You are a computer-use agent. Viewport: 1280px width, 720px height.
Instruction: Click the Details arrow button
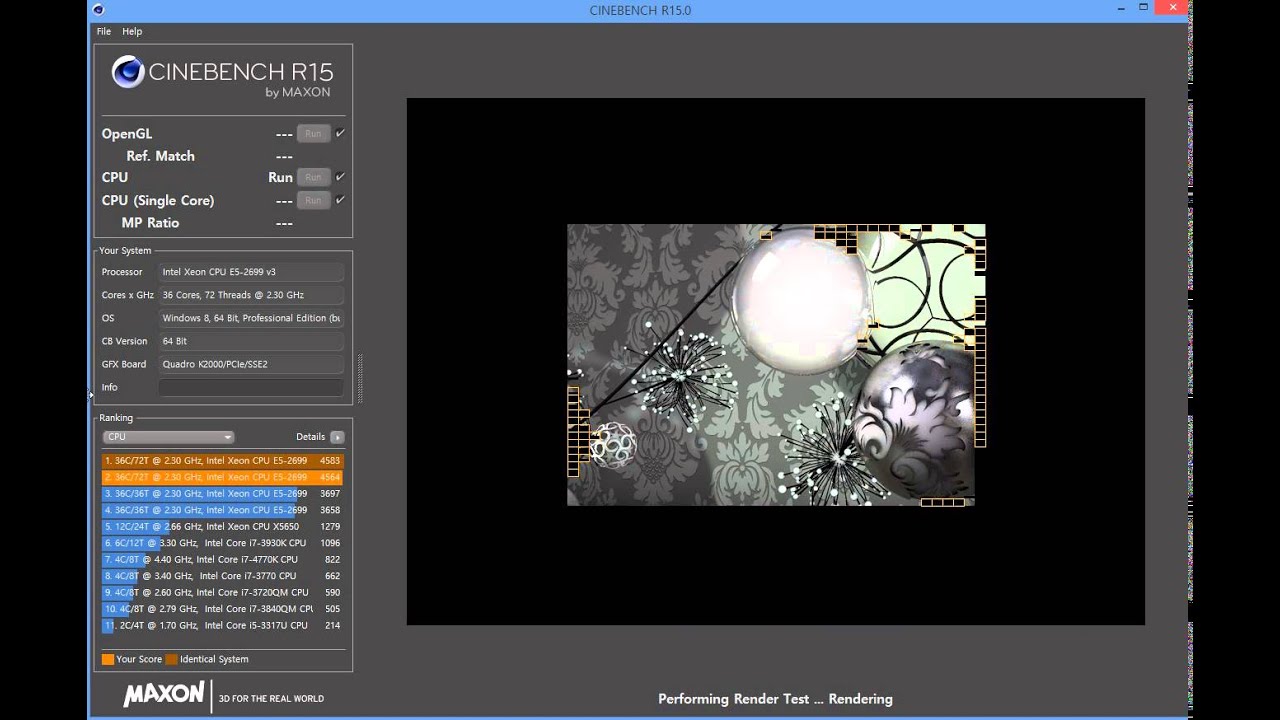pos(337,437)
